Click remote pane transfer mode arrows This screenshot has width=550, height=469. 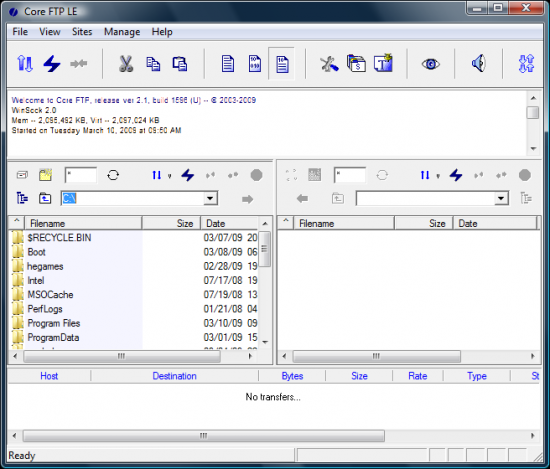(425, 175)
